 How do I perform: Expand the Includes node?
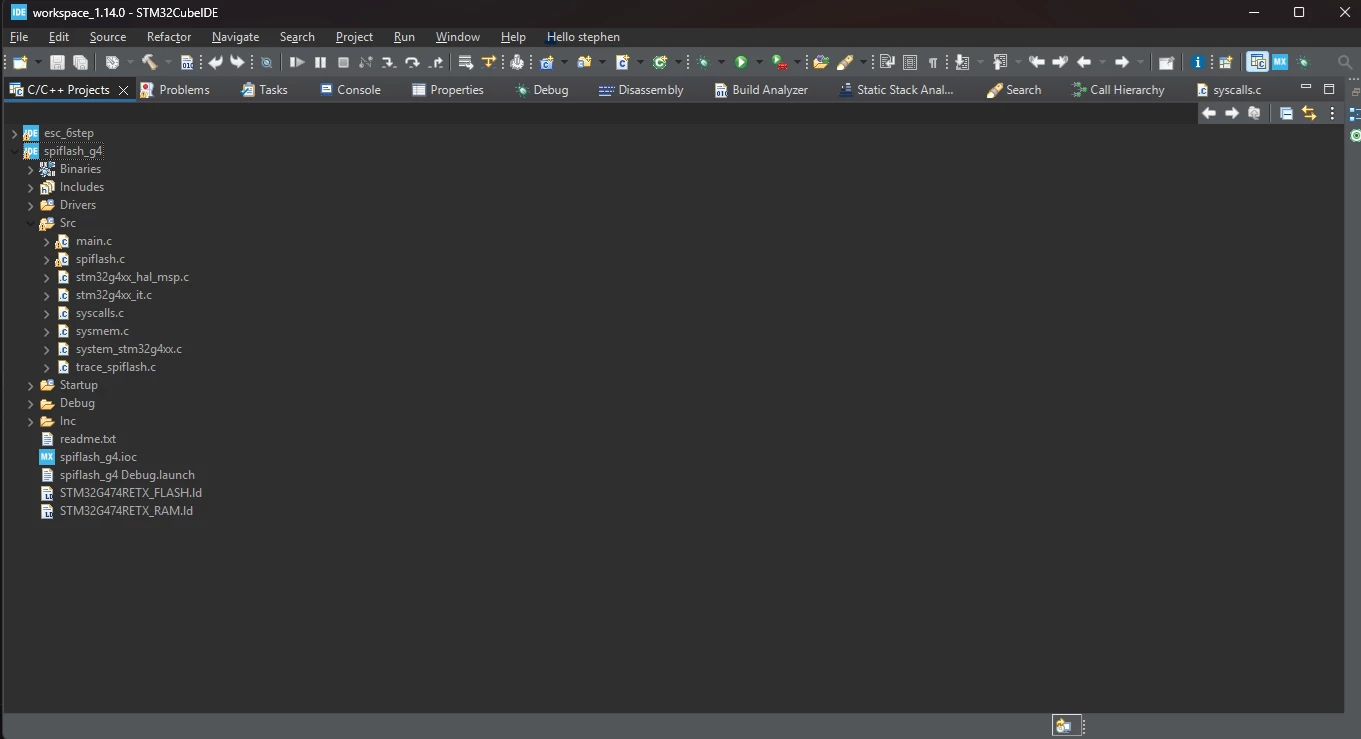pos(31,188)
